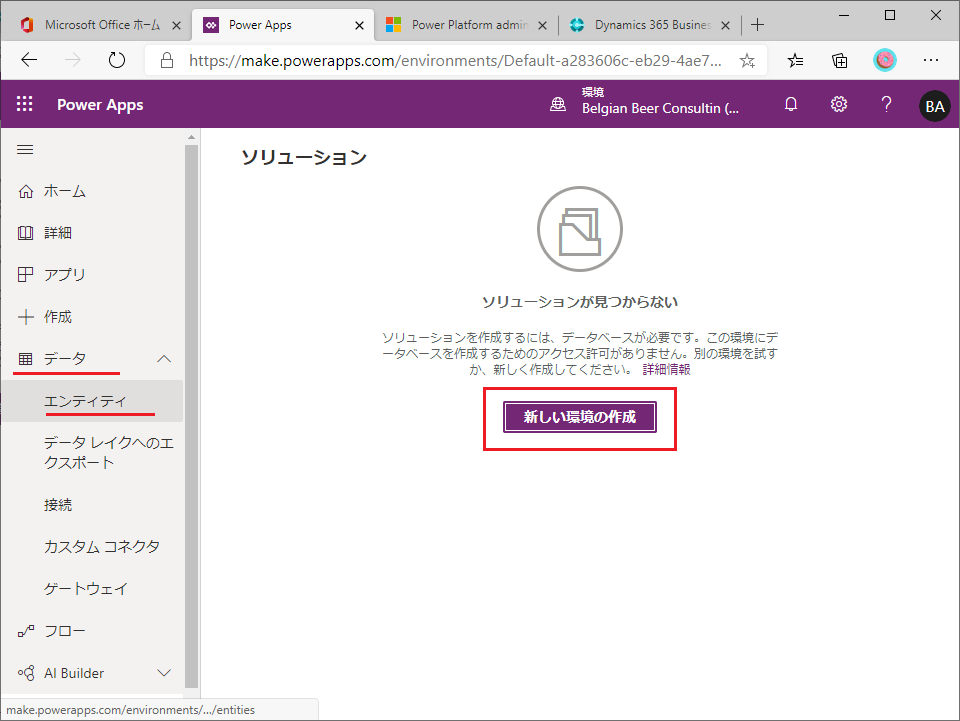Click the browser profile donut avatar
This screenshot has width=960, height=721.
click(885, 60)
